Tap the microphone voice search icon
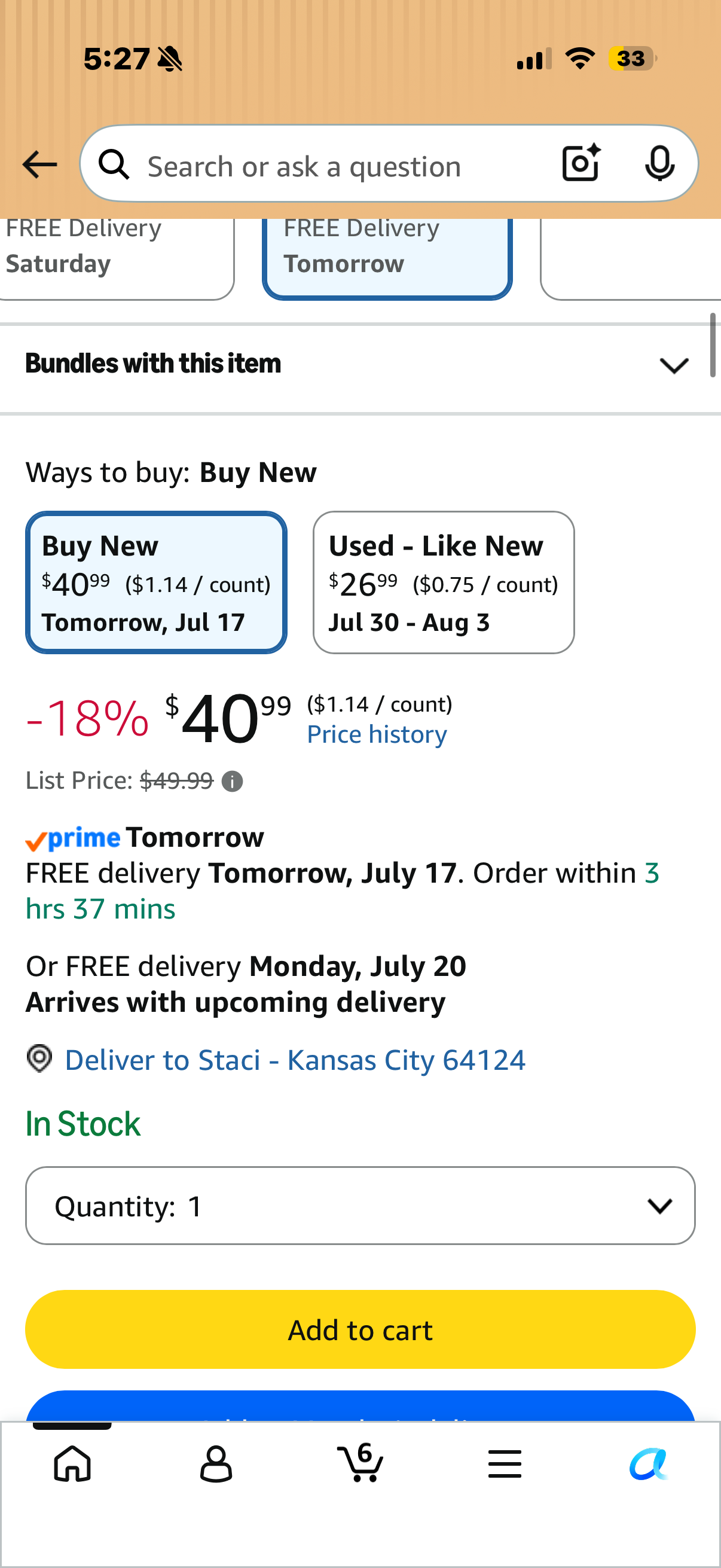721x1568 pixels. 659,164
